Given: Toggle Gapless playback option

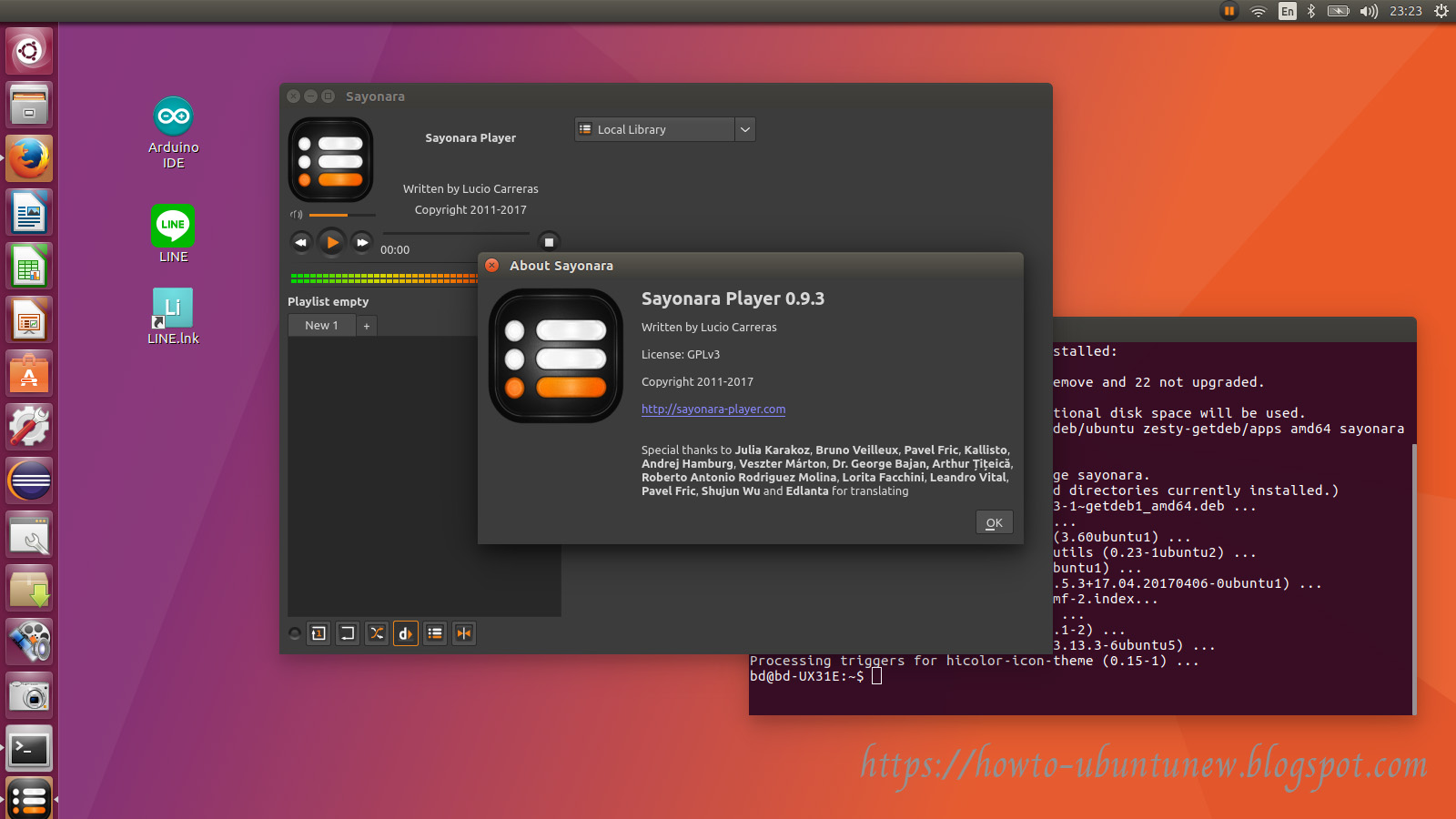Looking at the screenshot, I should tap(464, 633).
